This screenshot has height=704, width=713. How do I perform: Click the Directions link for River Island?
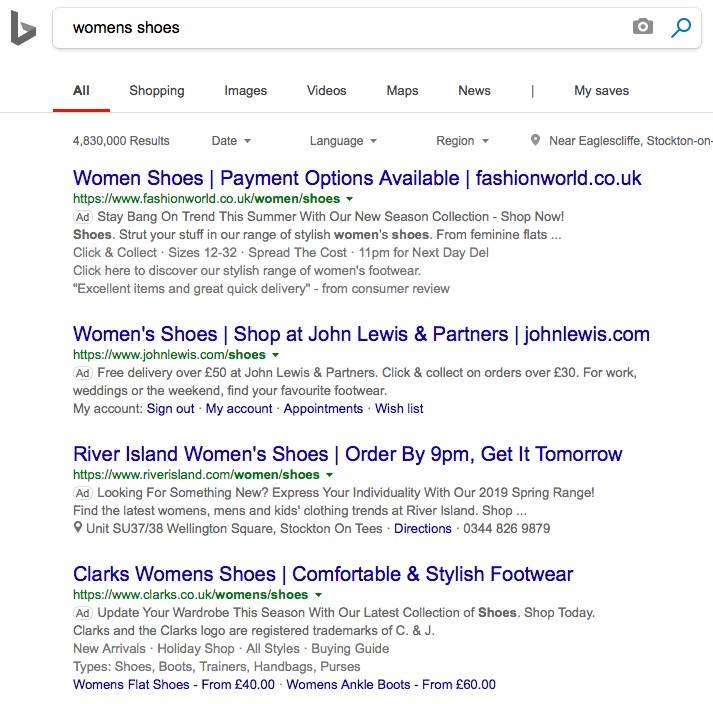point(422,528)
